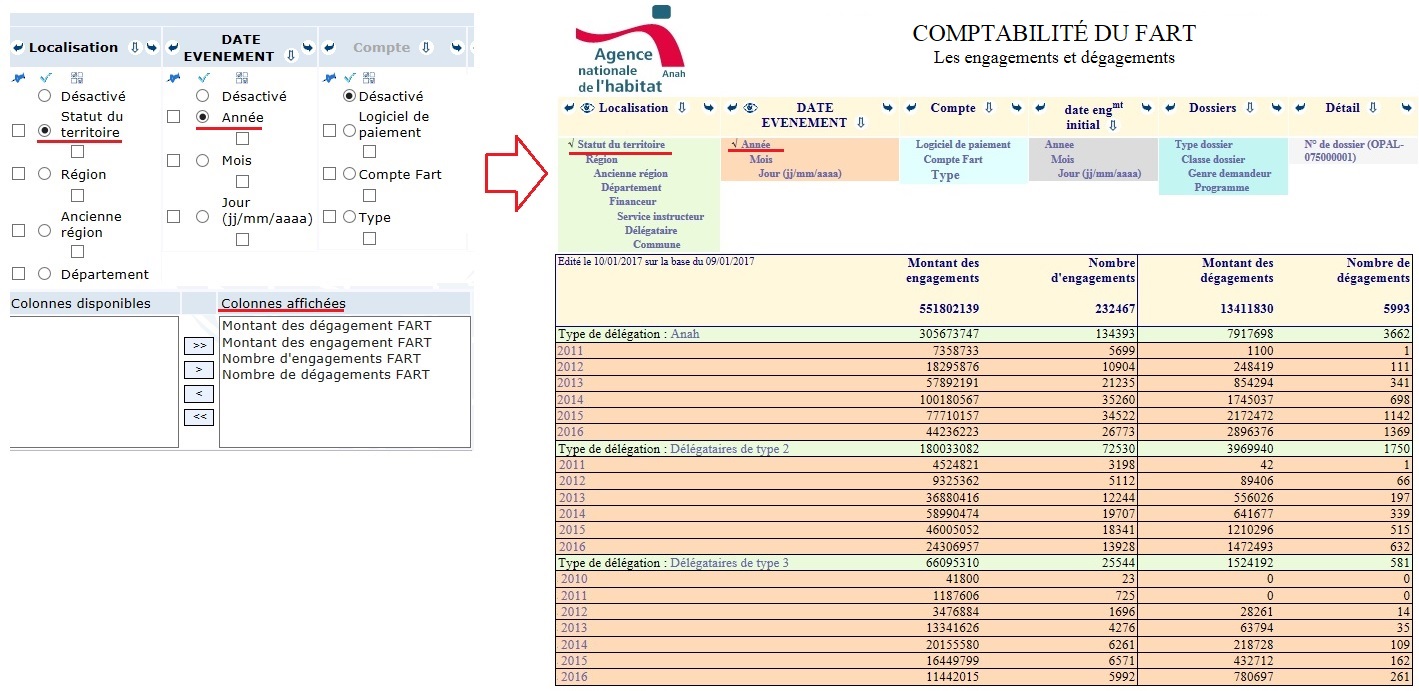Click the grid icon under Localisation in the left panel
The height and width of the screenshot is (691, 1419).
click(78, 77)
